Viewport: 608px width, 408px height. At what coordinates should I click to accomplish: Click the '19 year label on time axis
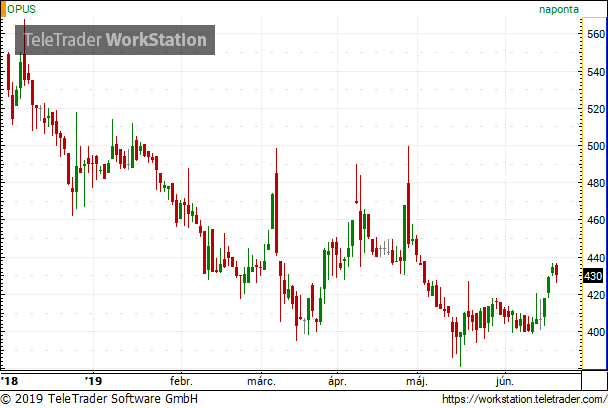tap(93, 381)
